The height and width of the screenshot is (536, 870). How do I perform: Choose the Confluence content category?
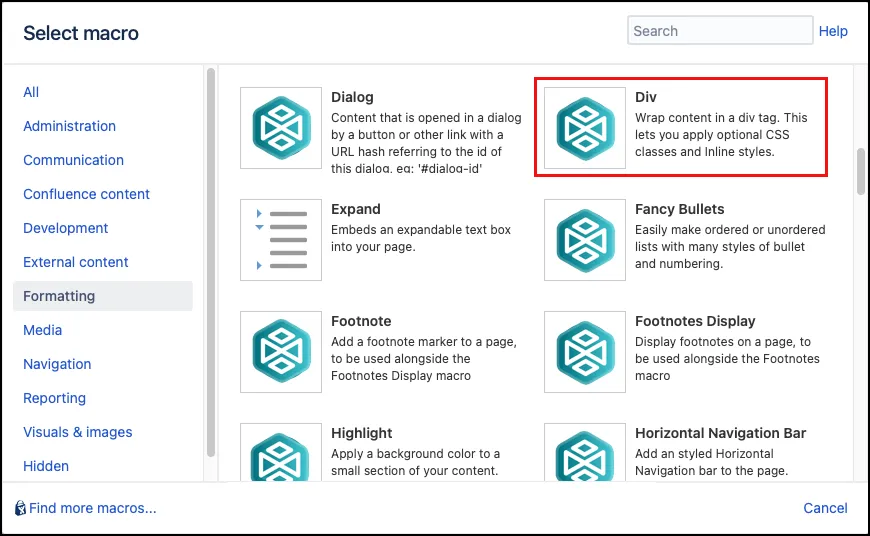coord(87,194)
